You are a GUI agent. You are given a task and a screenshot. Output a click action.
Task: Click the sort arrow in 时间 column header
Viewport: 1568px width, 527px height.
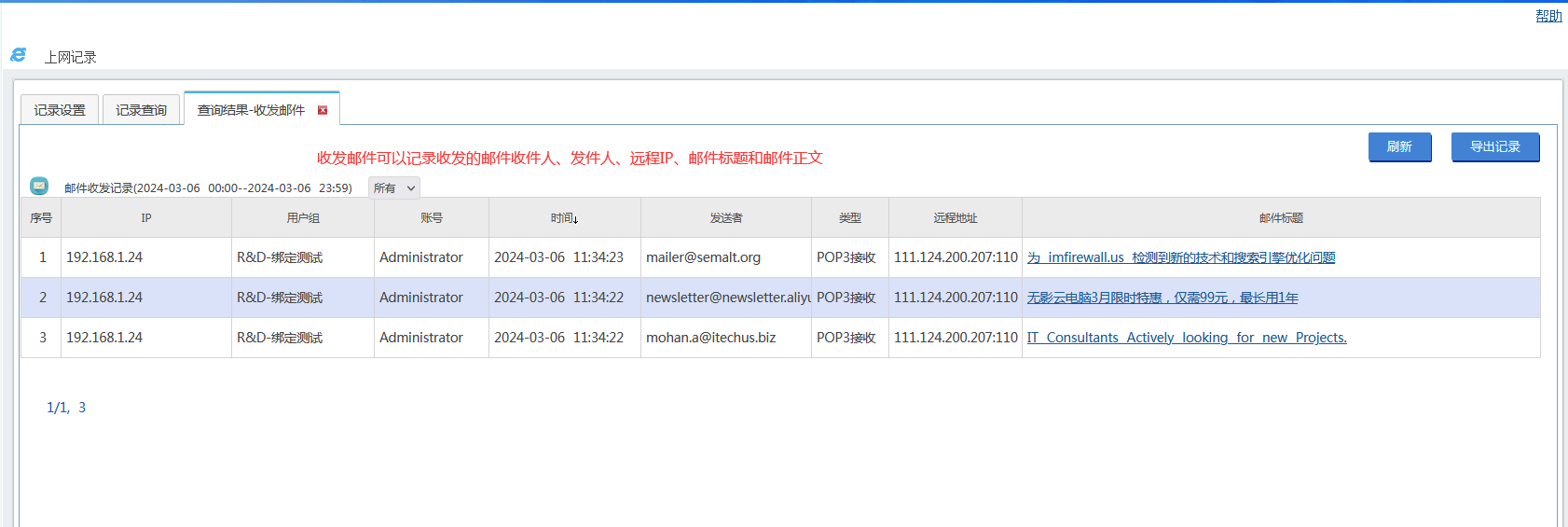click(x=575, y=219)
